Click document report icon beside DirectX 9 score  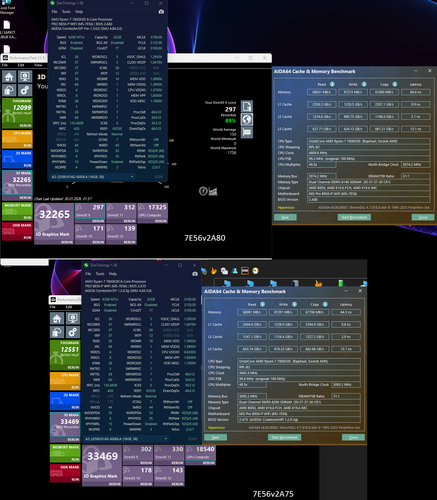247,106
